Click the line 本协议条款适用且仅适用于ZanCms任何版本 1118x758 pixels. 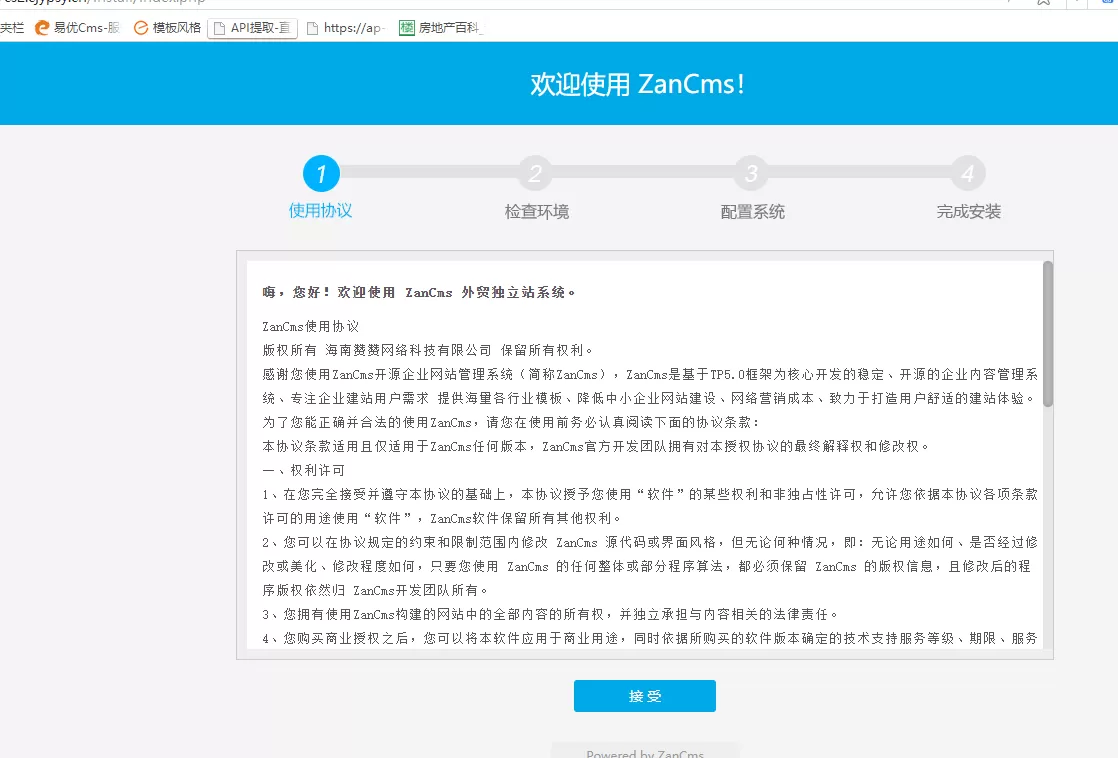pos(596,446)
